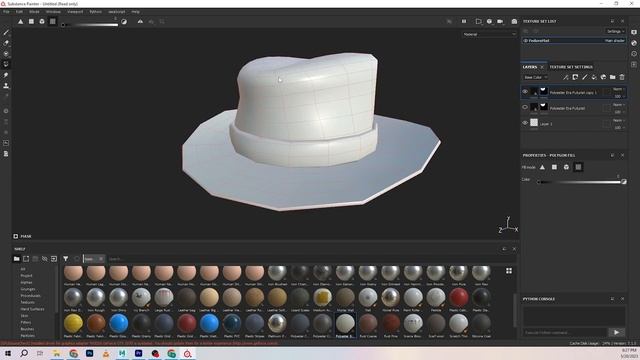Image resolution: width=640 pixels, height=360 pixels.
Task: Click the video camera icon in viewport toolbar
Action: pos(500,21)
